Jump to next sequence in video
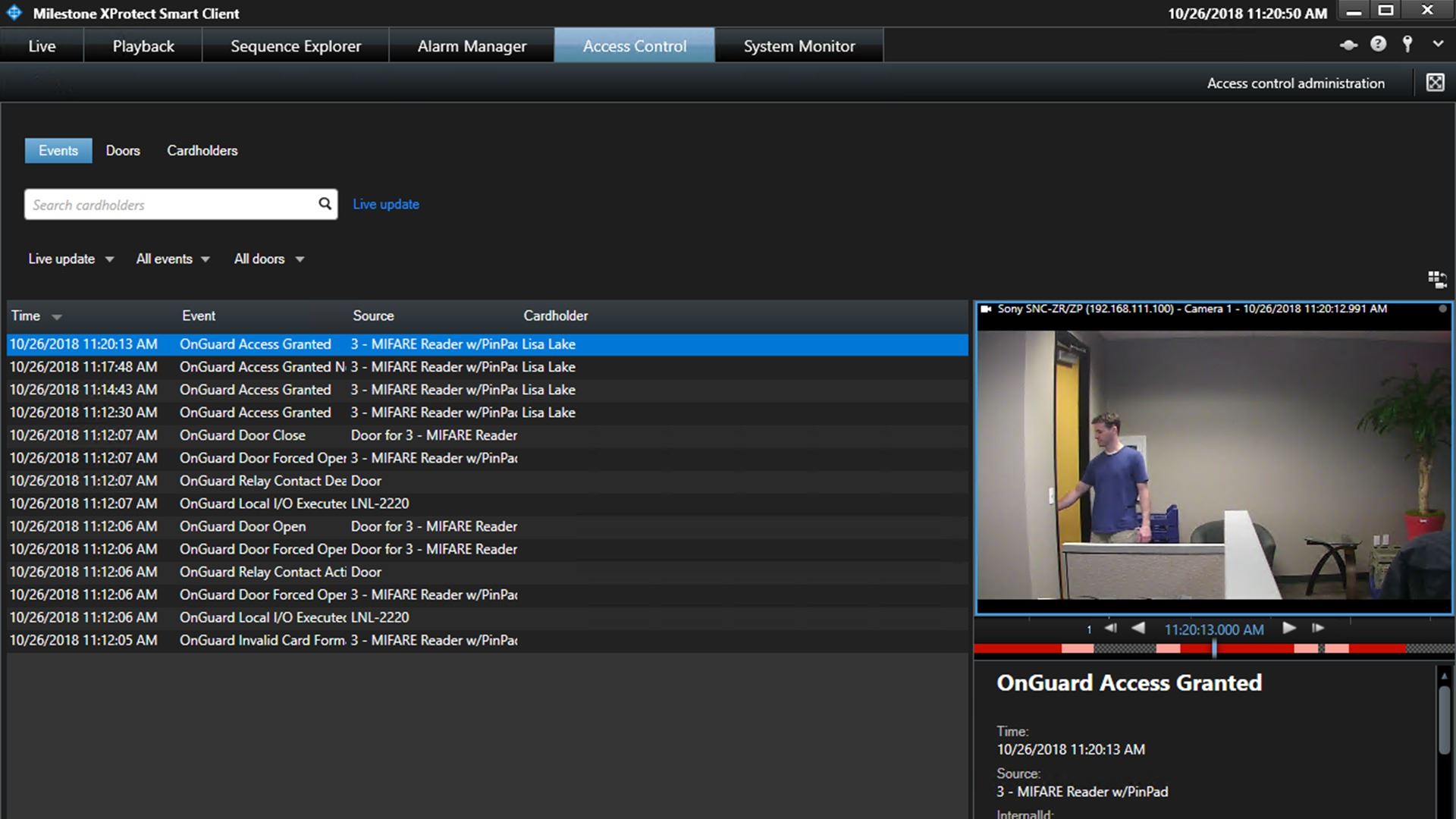 point(1318,628)
